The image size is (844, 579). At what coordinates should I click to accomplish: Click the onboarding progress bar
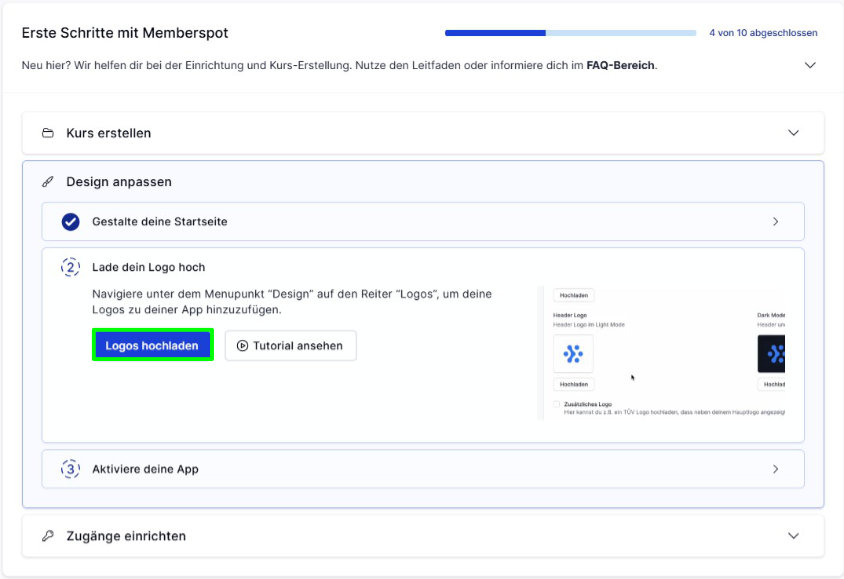571,33
